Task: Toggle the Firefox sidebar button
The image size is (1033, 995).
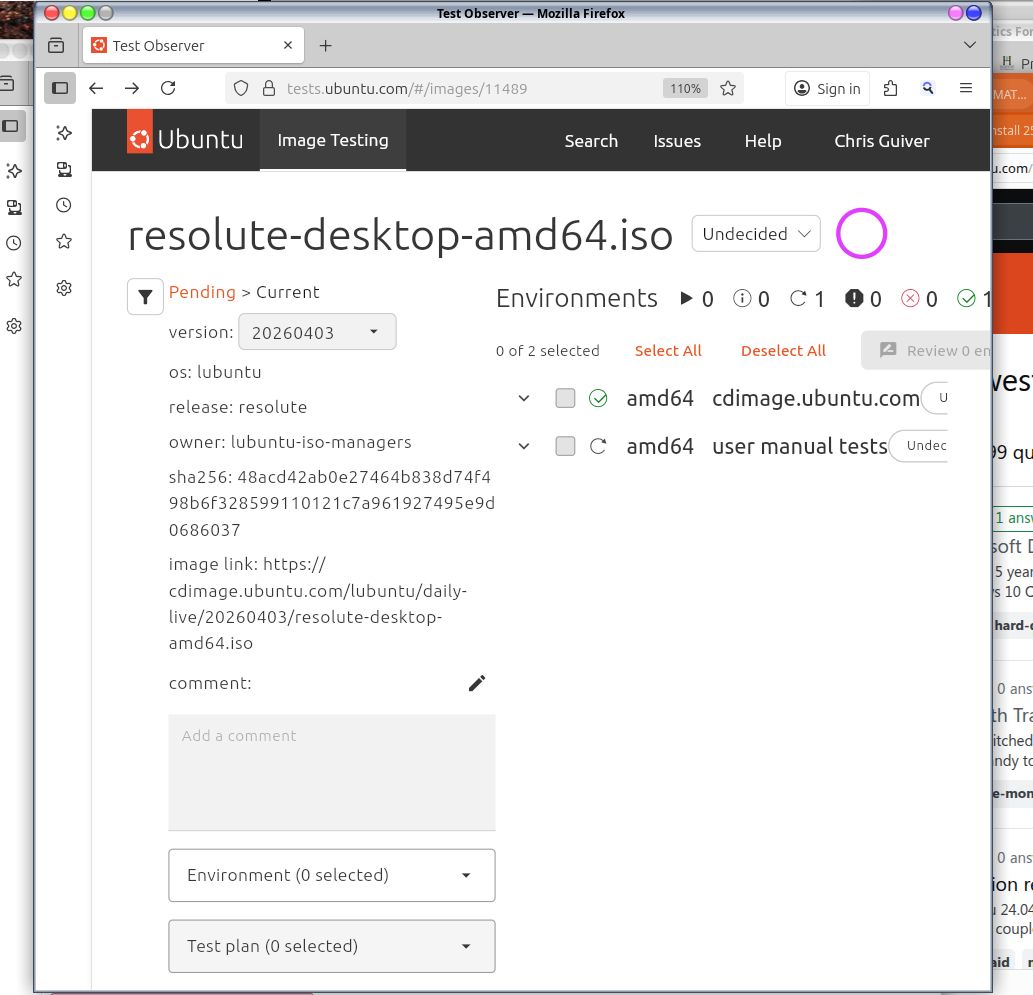Action: click(x=60, y=88)
